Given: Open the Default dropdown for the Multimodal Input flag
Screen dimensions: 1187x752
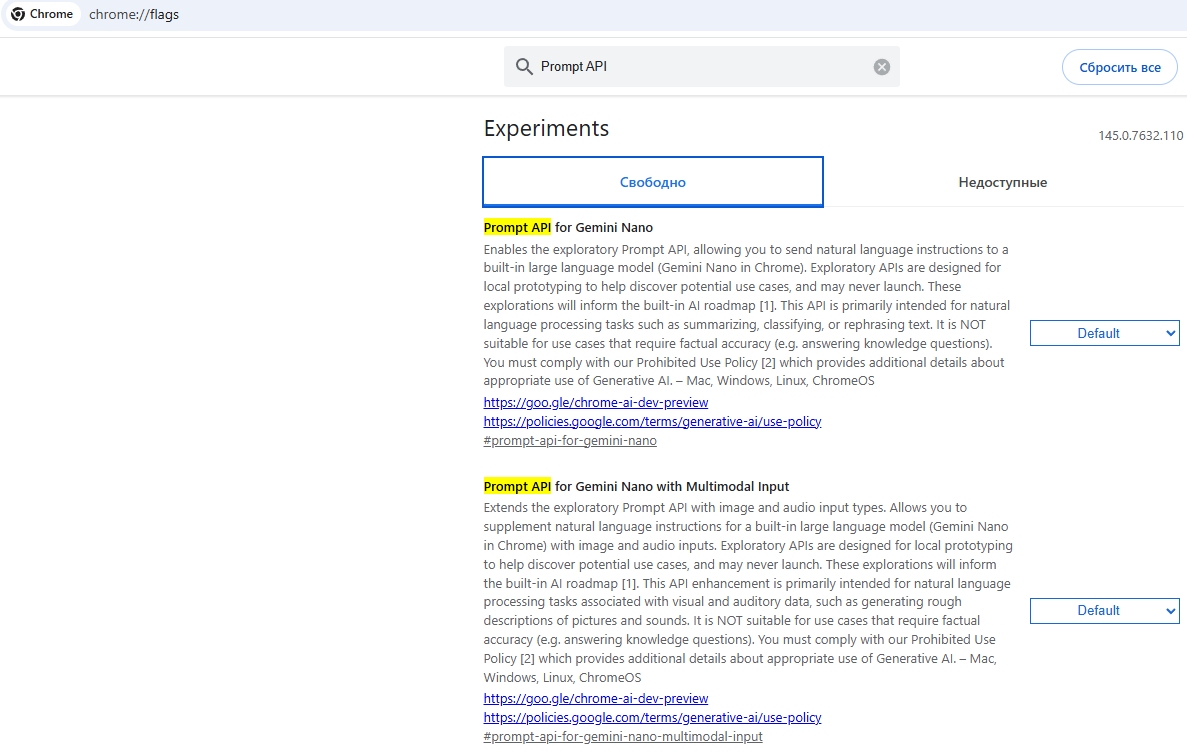Looking at the screenshot, I should pyautogui.click(x=1104, y=610).
